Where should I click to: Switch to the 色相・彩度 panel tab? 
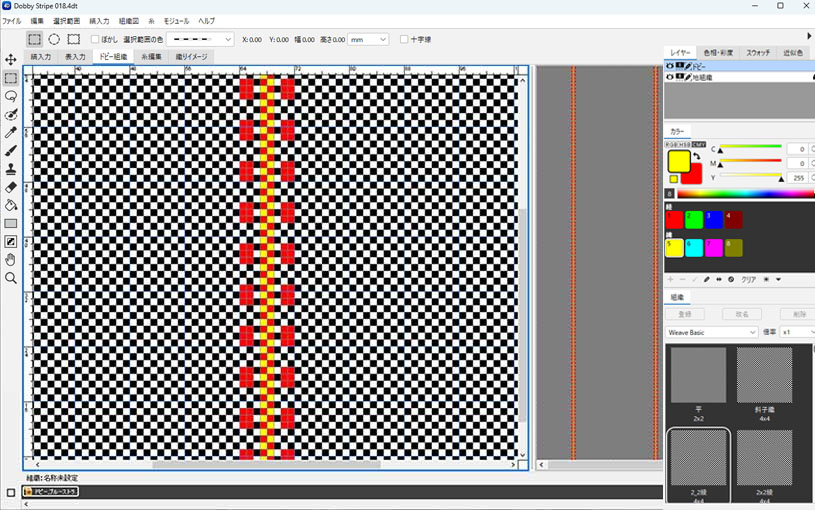718,53
